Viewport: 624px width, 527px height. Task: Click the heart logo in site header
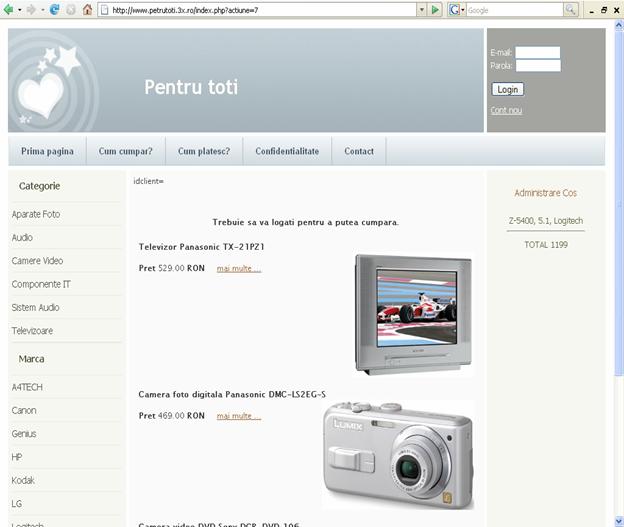tap(43, 94)
